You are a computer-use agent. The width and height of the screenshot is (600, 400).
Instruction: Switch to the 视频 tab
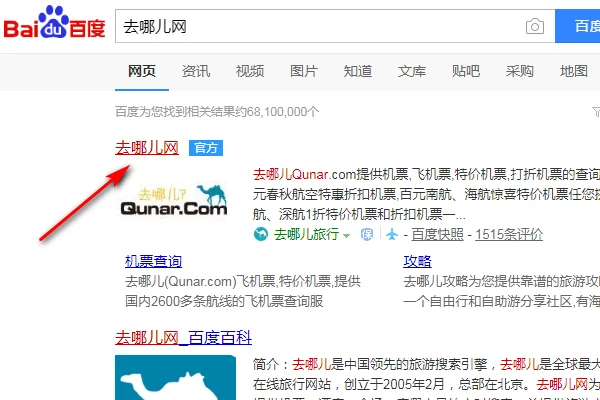[x=249, y=71]
